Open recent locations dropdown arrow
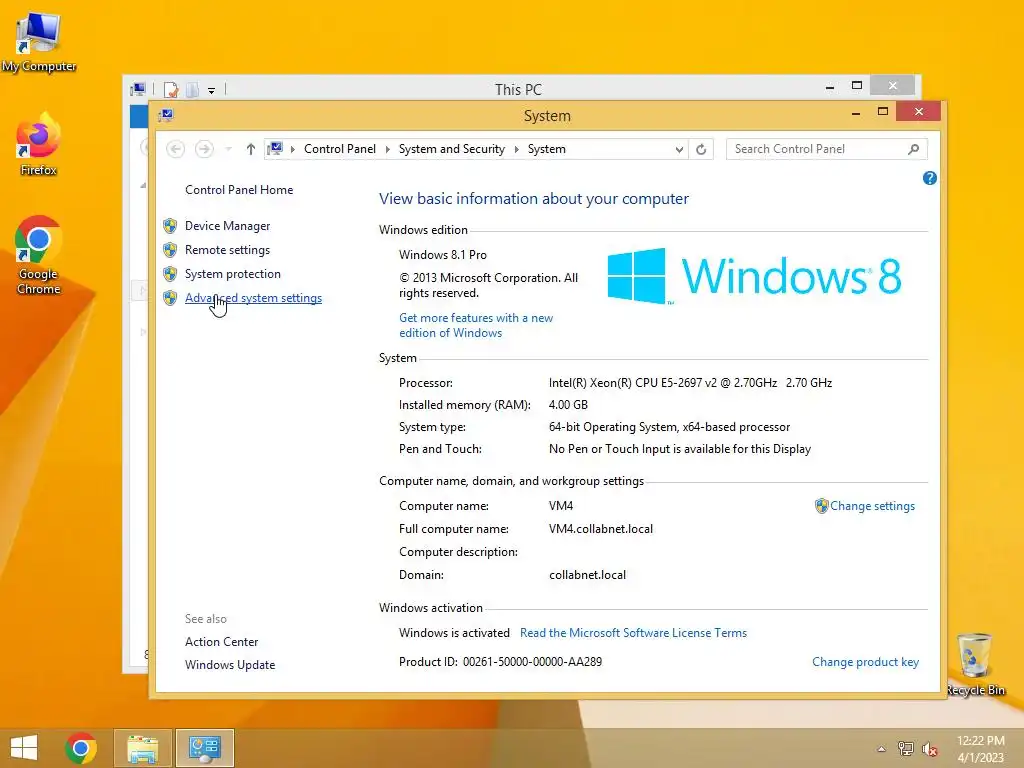 228,150
